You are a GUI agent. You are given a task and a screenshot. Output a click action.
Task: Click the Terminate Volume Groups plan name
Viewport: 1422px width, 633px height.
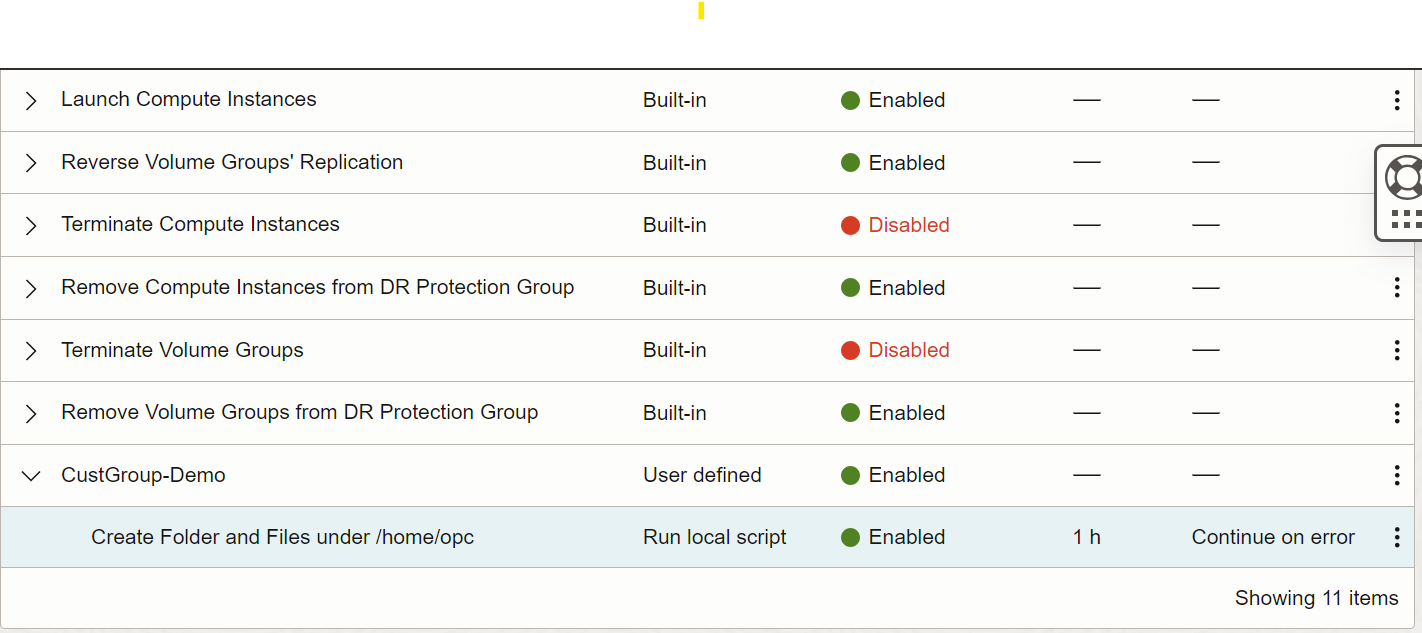point(181,350)
